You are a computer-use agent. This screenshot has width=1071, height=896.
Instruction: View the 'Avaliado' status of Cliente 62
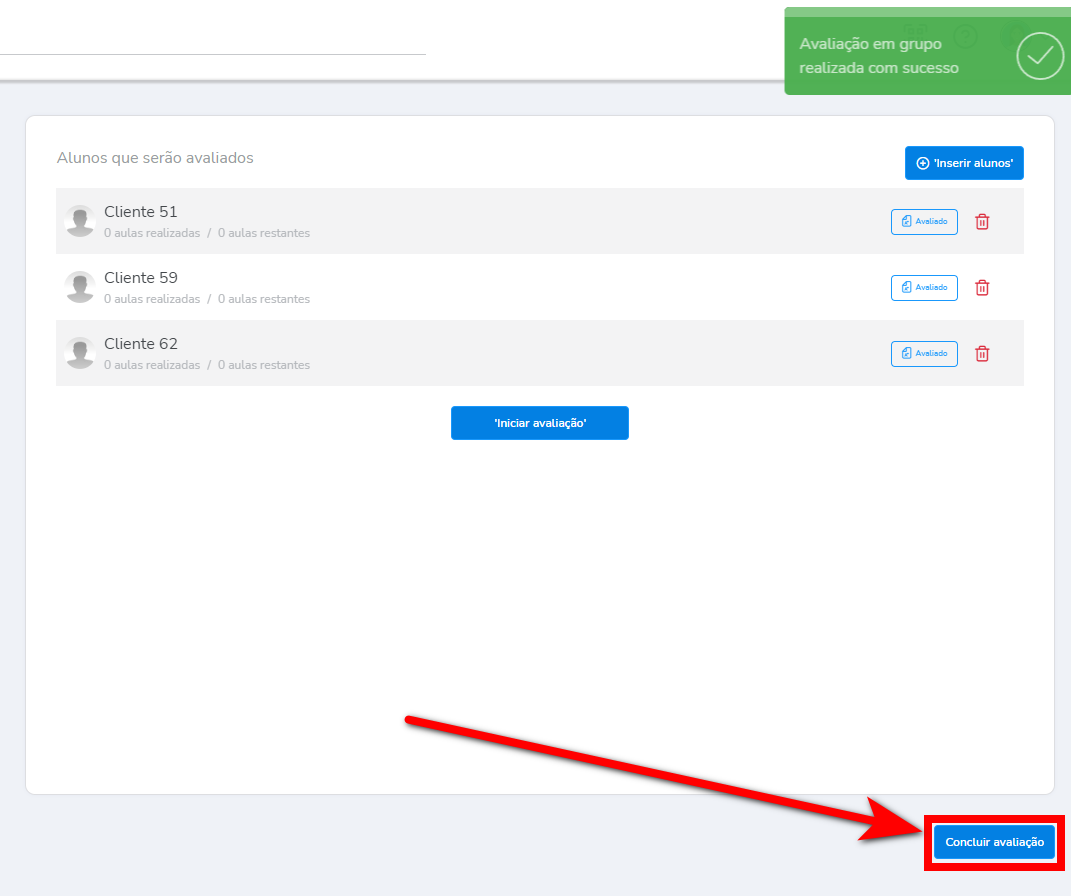point(924,354)
